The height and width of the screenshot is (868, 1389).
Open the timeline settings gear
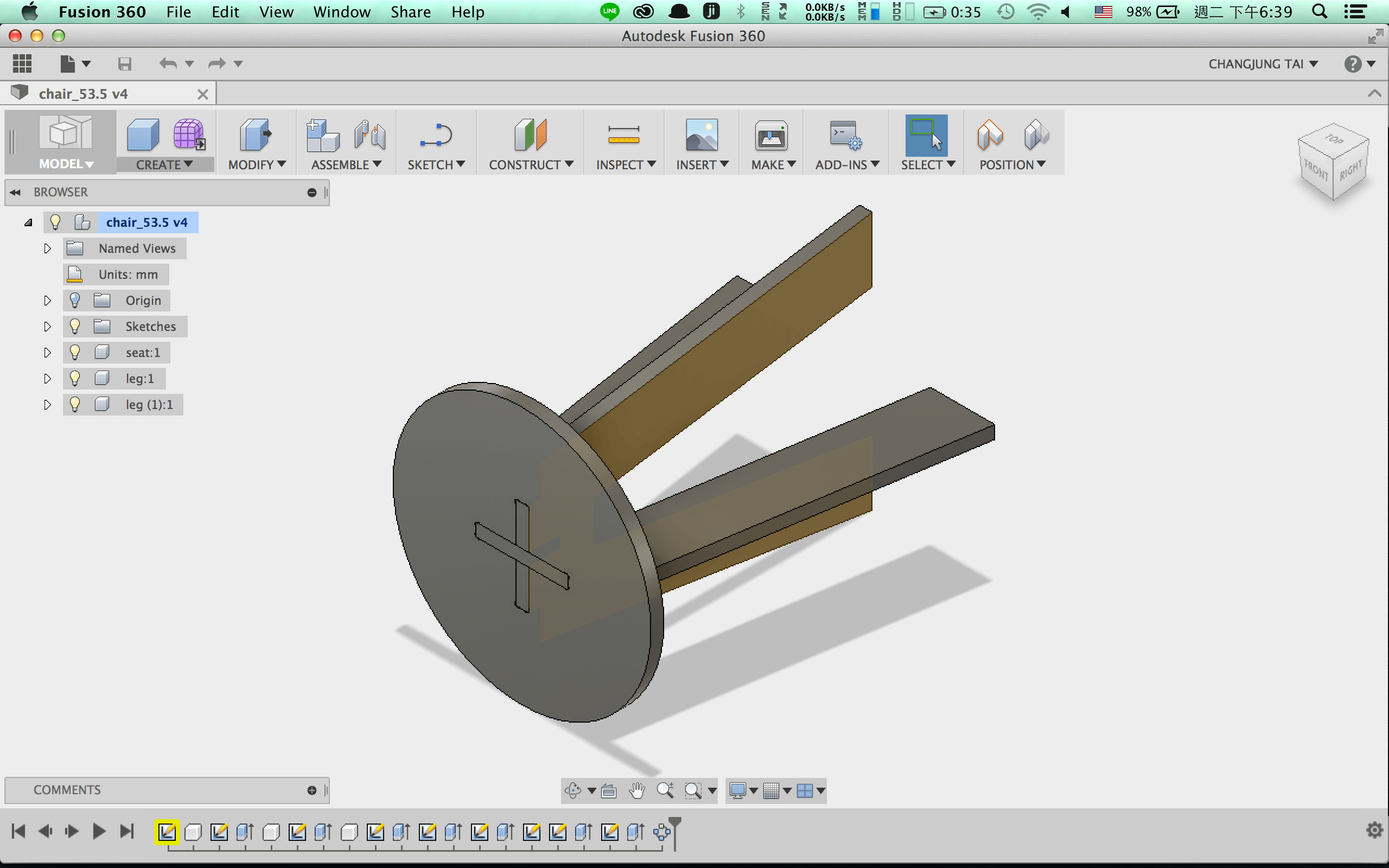[1375, 830]
